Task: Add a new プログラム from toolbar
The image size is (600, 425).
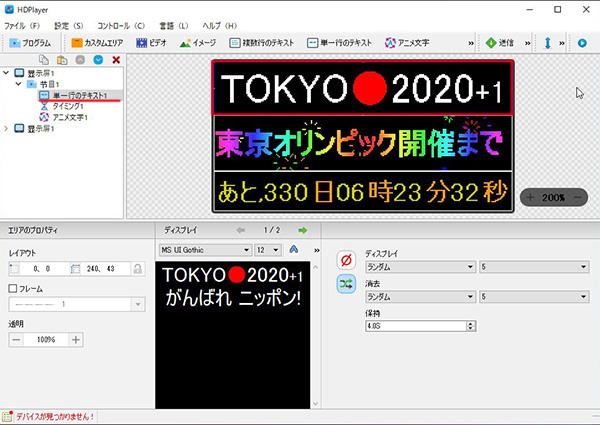Action: click(x=30, y=43)
